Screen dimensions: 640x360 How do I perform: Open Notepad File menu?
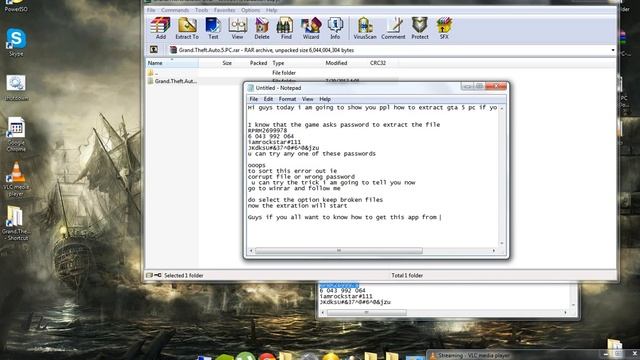tap(253, 99)
